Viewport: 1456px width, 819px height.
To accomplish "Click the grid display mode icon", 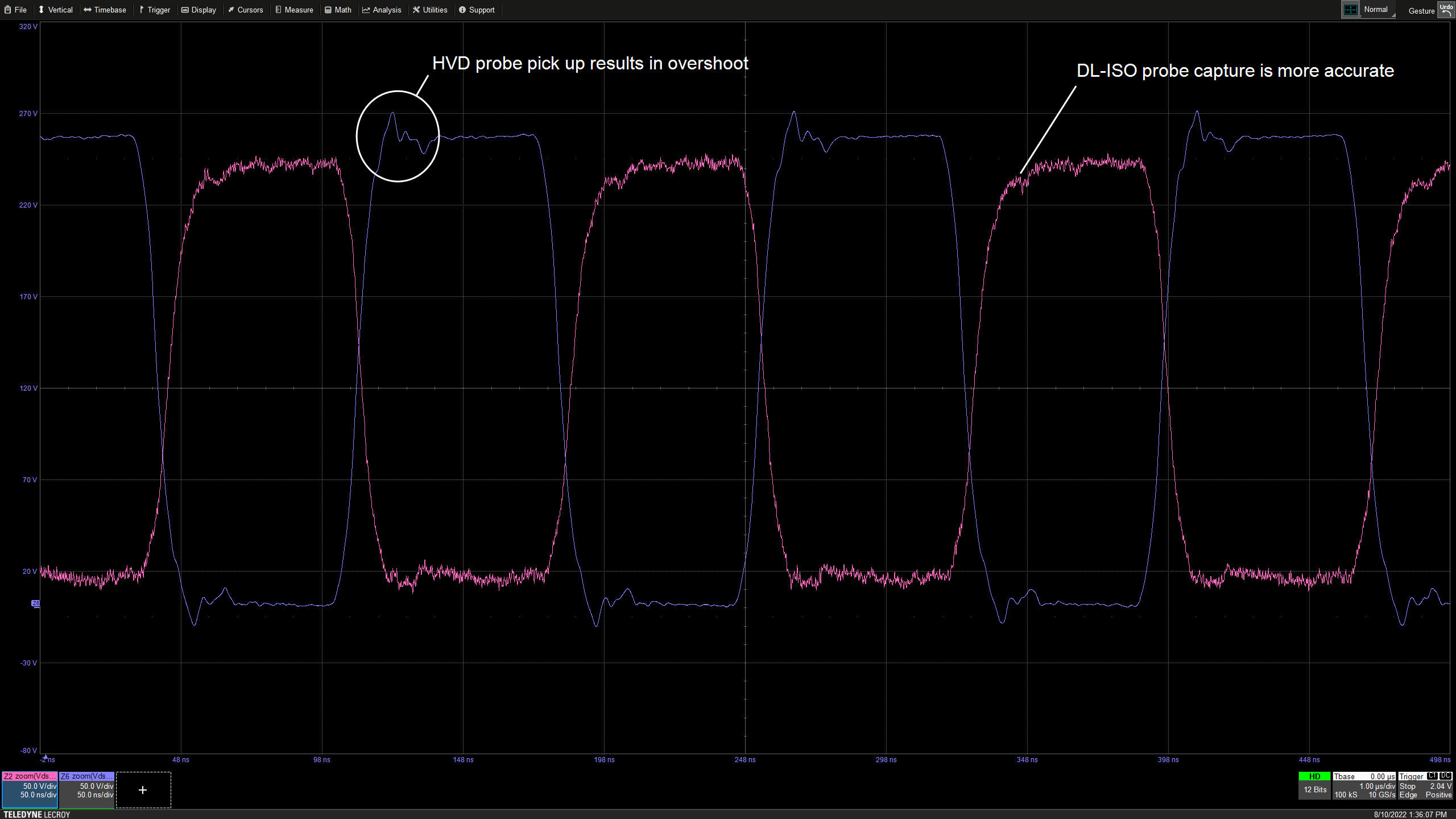I will pos(1350,10).
